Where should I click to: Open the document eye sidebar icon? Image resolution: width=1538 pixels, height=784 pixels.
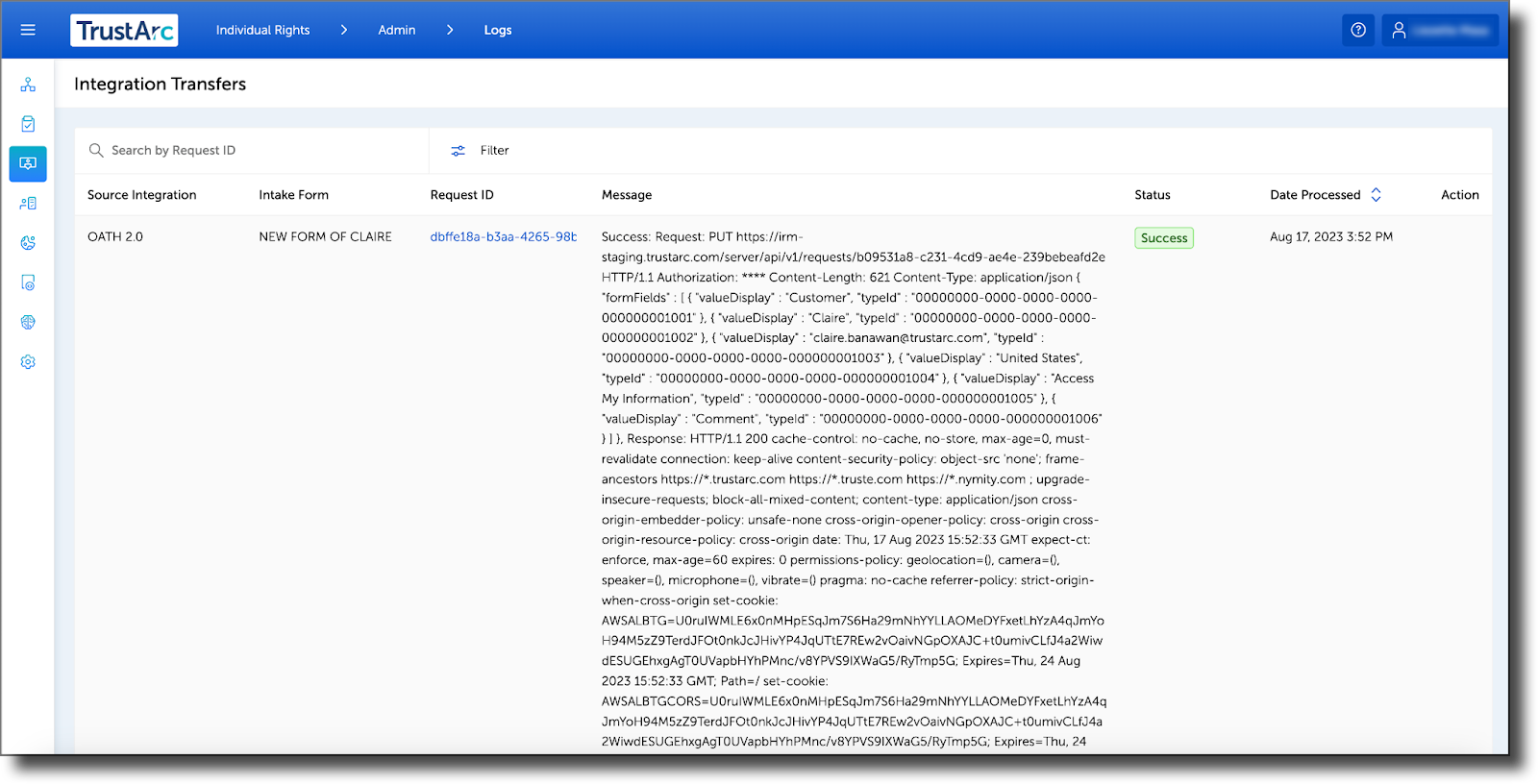pos(28,282)
